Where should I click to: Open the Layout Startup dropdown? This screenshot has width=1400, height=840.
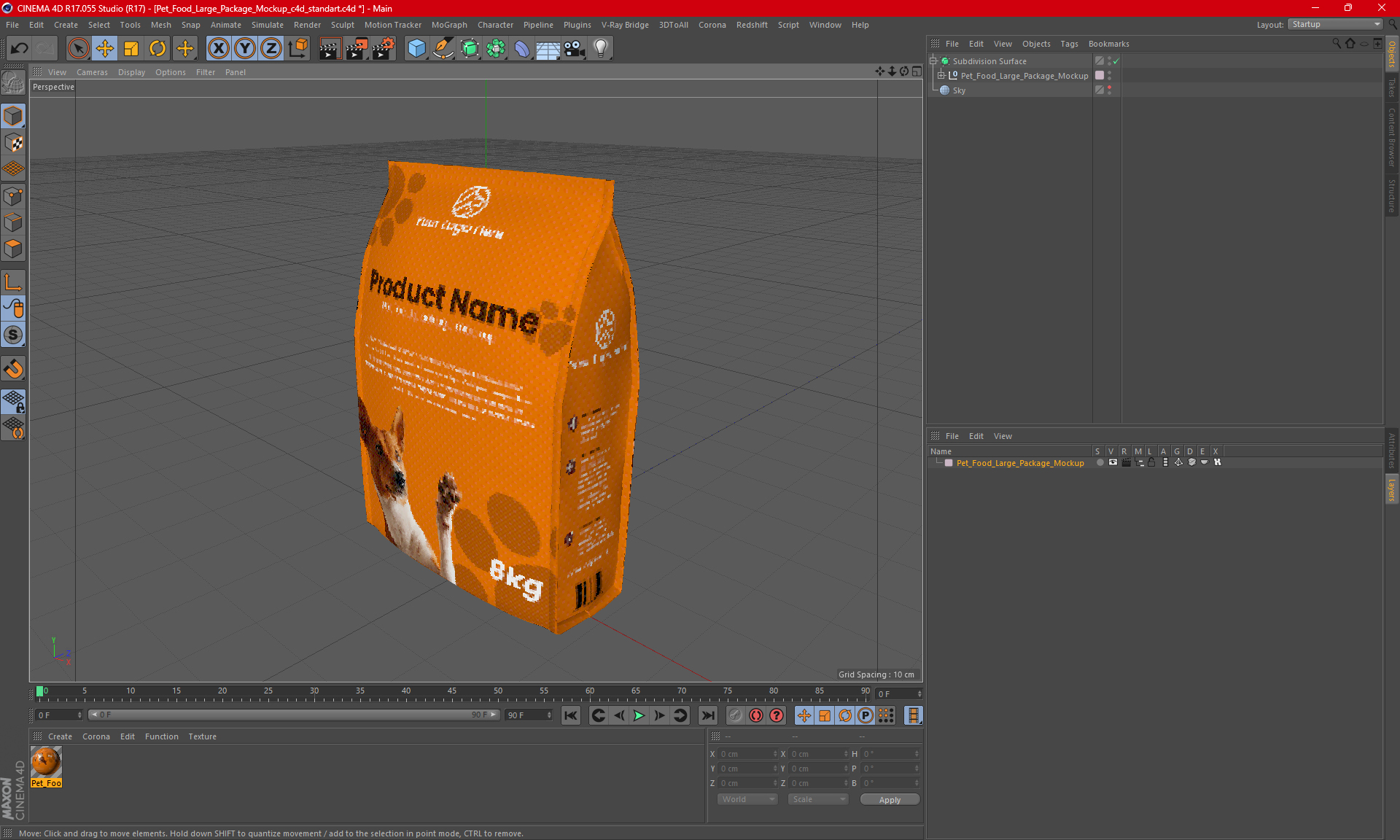coord(1336,24)
